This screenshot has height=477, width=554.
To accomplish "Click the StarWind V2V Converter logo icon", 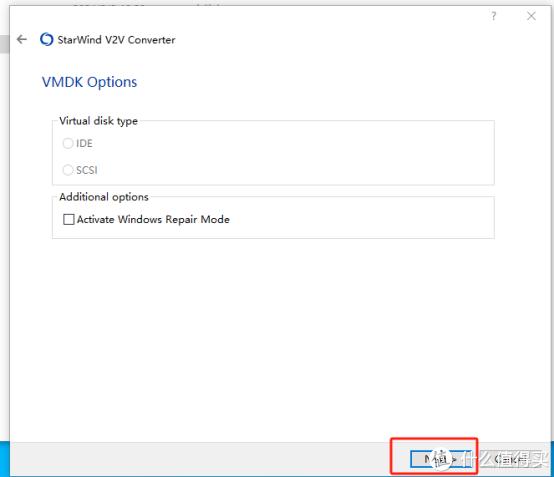I will point(47,39).
